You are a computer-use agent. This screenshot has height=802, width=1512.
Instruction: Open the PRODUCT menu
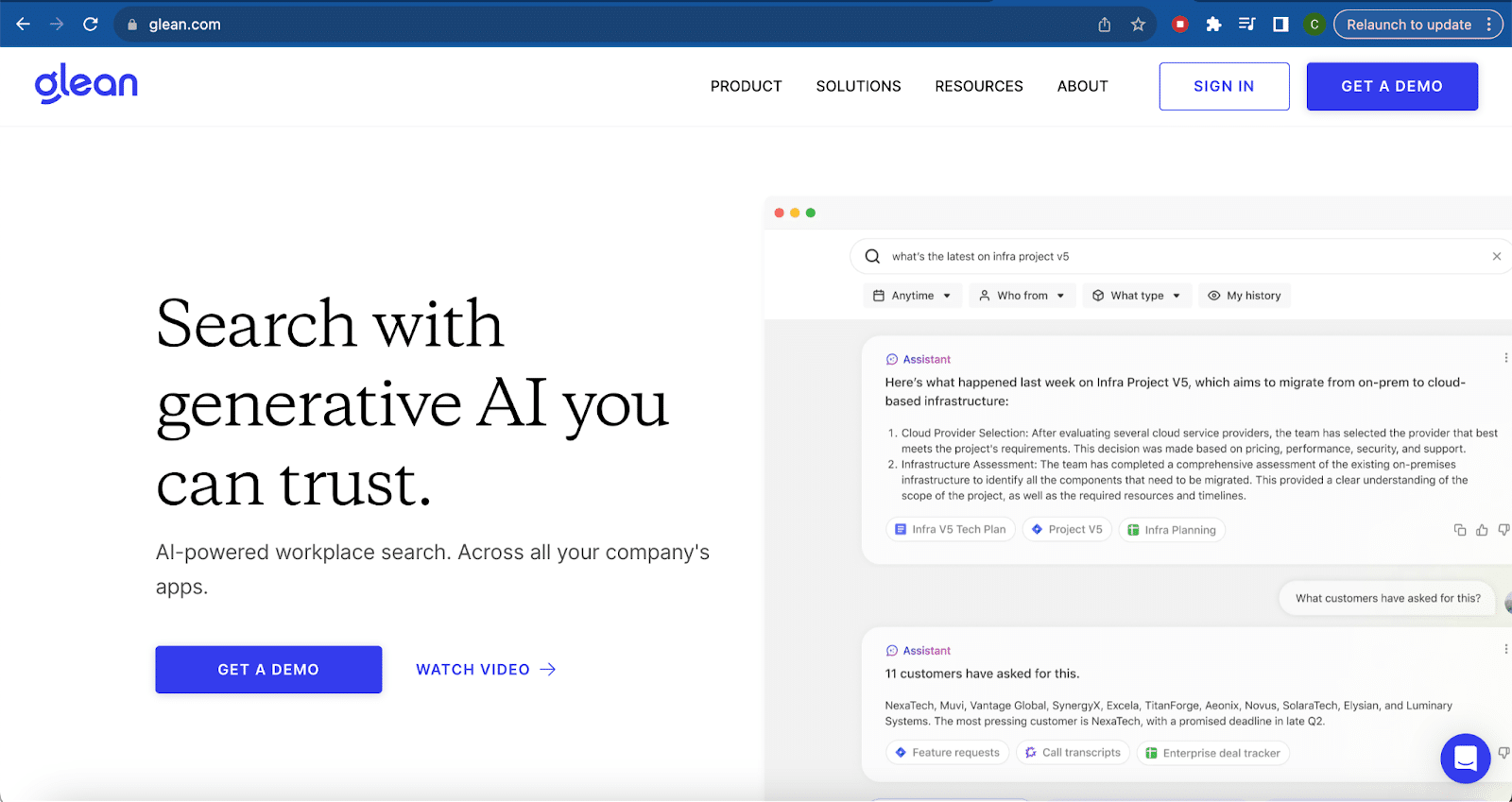746,86
